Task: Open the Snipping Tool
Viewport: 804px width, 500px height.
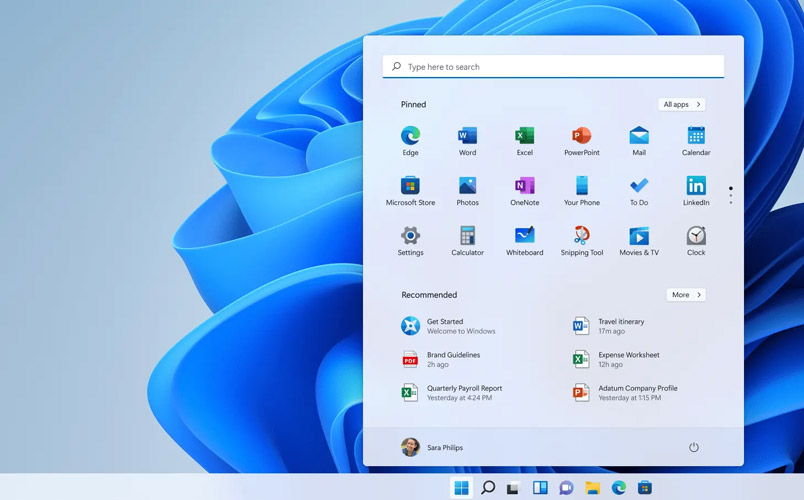Action: pos(581,237)
